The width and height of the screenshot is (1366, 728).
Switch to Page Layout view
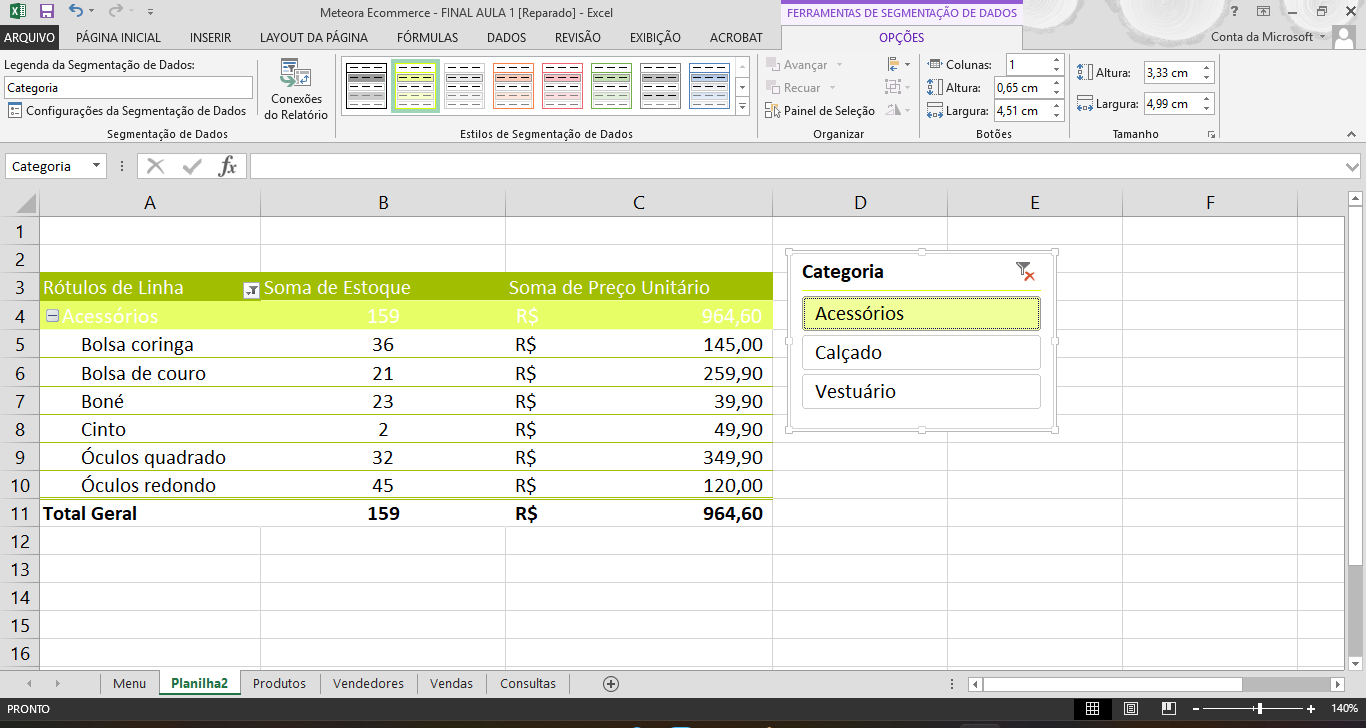[1131, 709]
